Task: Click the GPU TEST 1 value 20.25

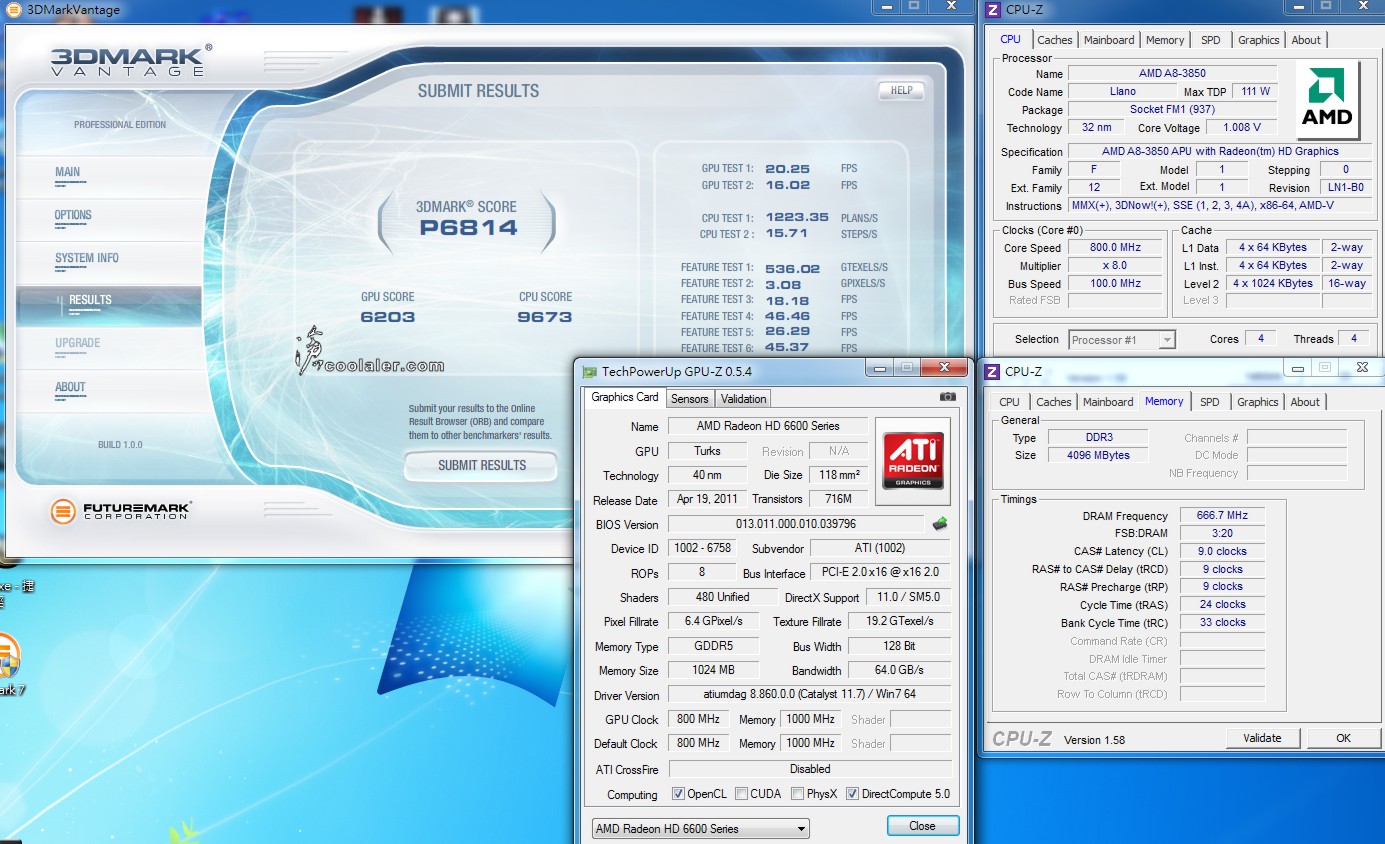Action: pos(788,169)
